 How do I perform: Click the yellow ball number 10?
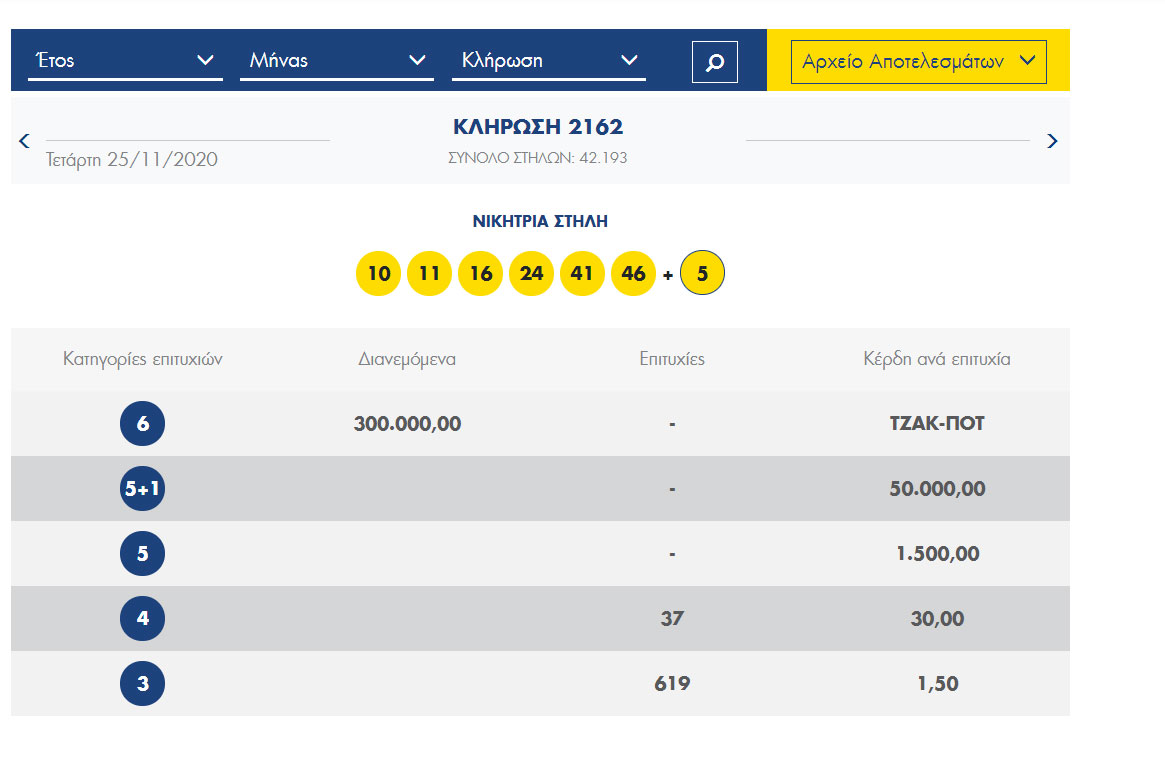[378, 274]
